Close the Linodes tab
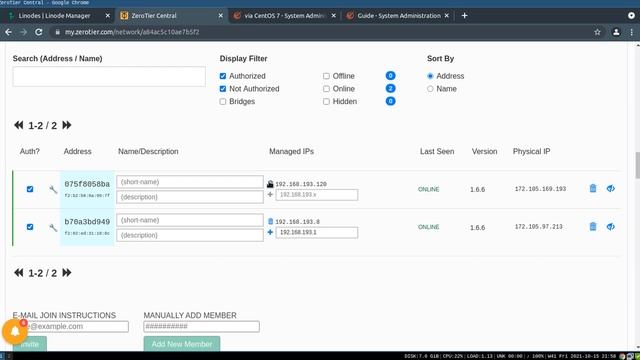 108,16
